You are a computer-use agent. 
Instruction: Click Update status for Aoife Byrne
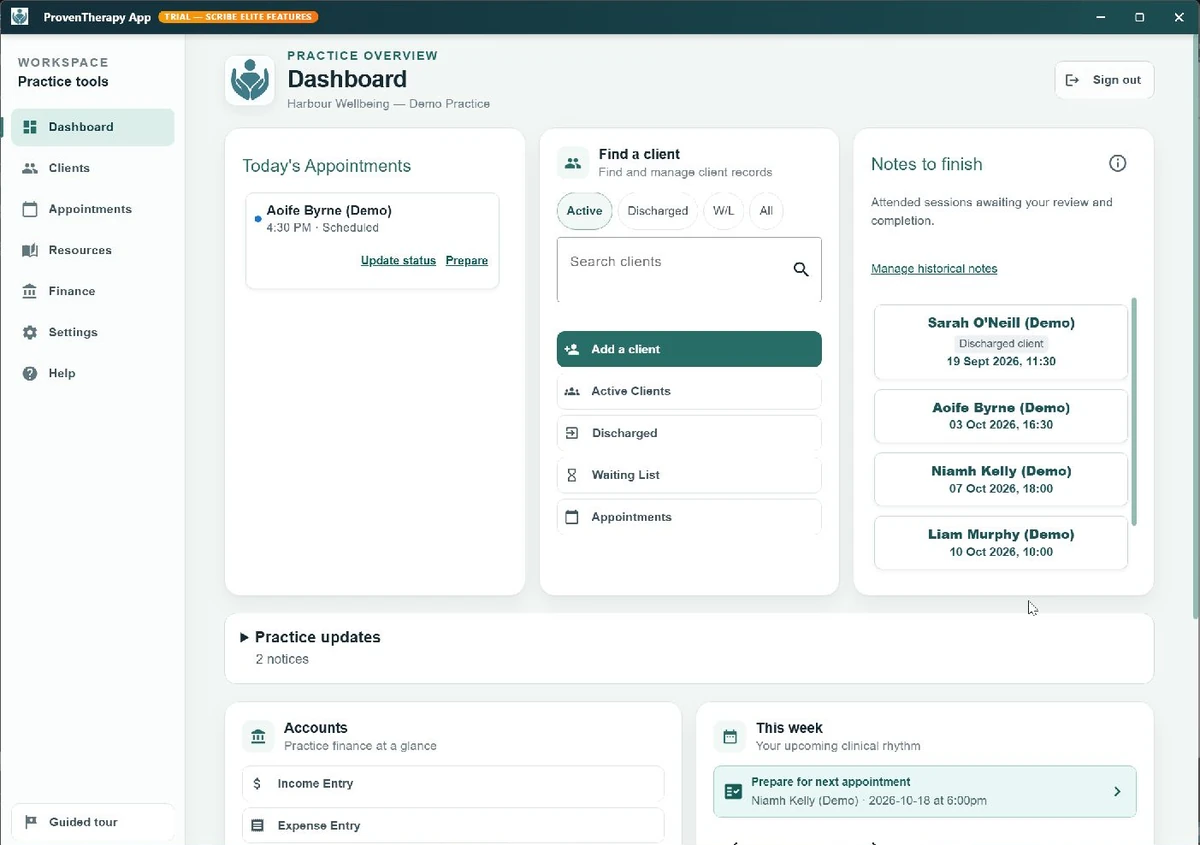tap(398, 261)
